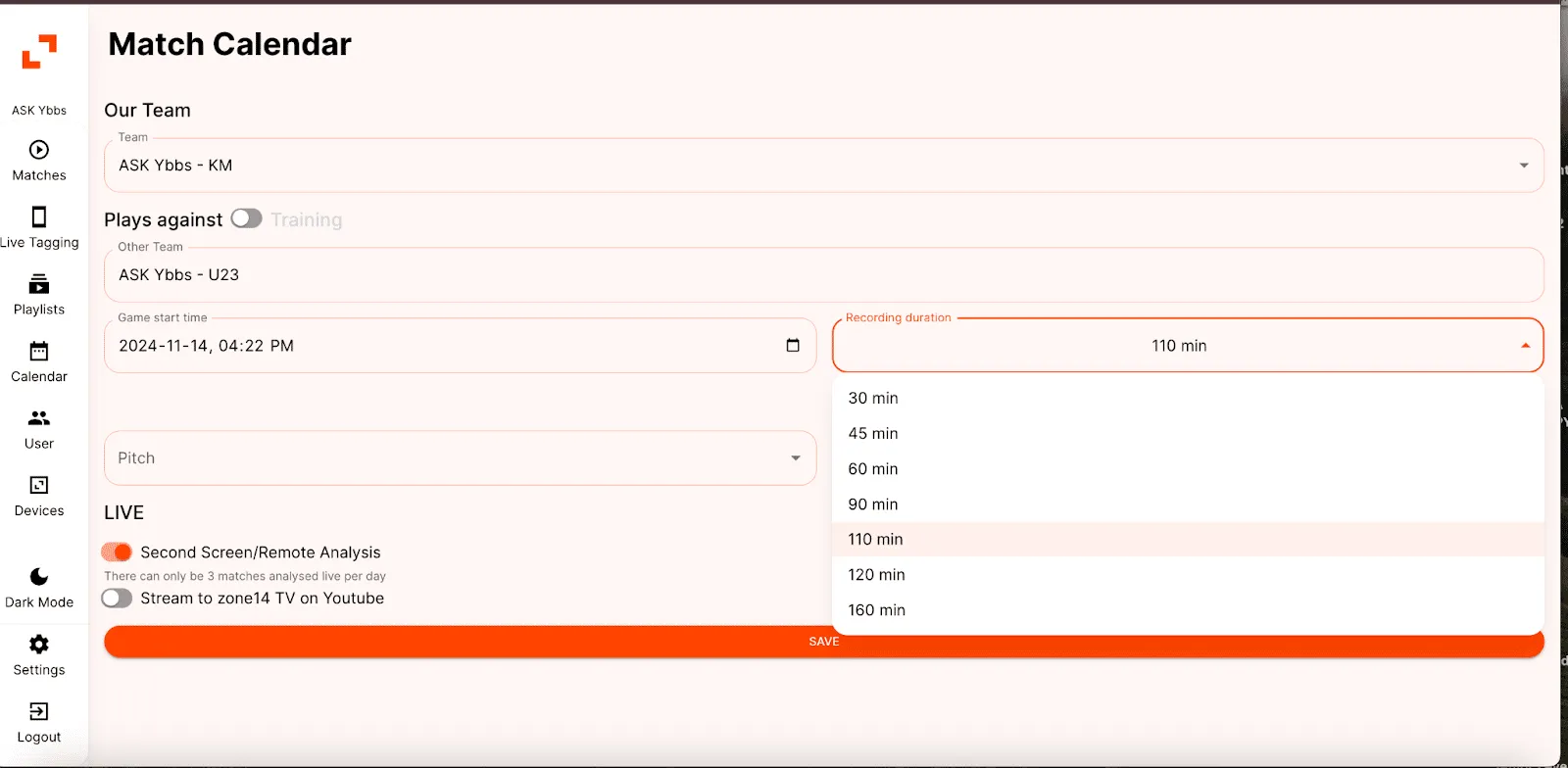Click the Dark Mode moon icon
Screen dimensions: 1568x768
(x=39, y=576)
